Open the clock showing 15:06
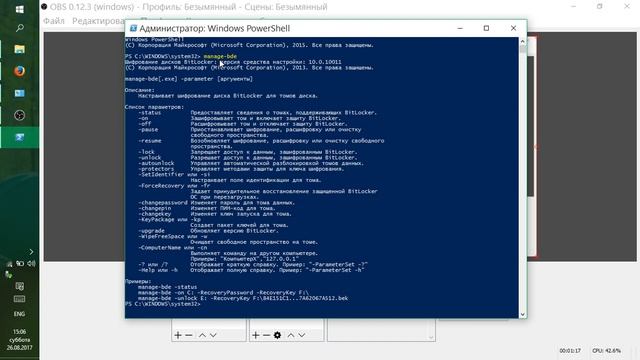This screenshot has width=640, height=360. [19, 340]
